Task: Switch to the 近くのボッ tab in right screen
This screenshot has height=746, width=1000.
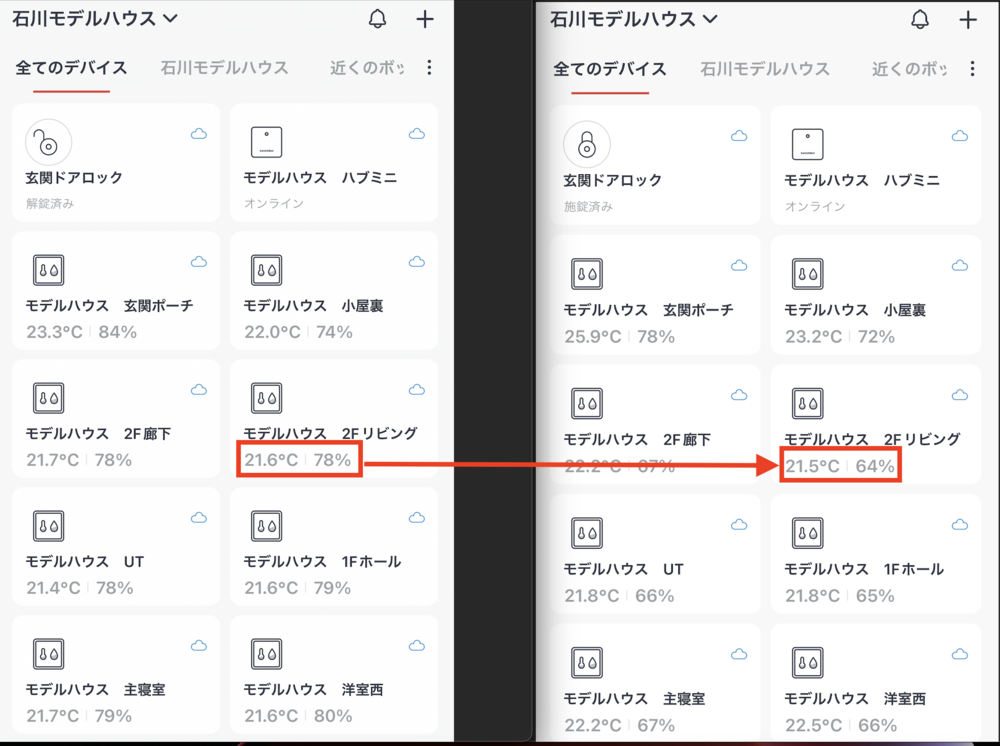Action: [x=909, y=69]
